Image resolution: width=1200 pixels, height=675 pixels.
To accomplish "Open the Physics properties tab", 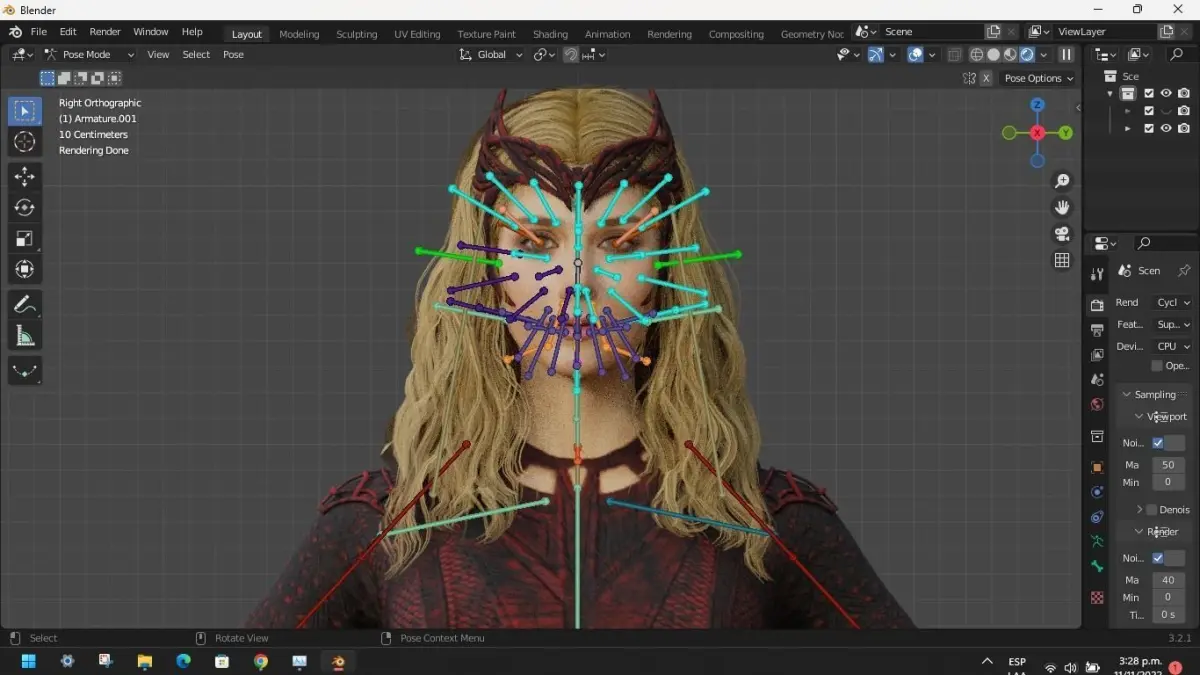I will 1097,492.
